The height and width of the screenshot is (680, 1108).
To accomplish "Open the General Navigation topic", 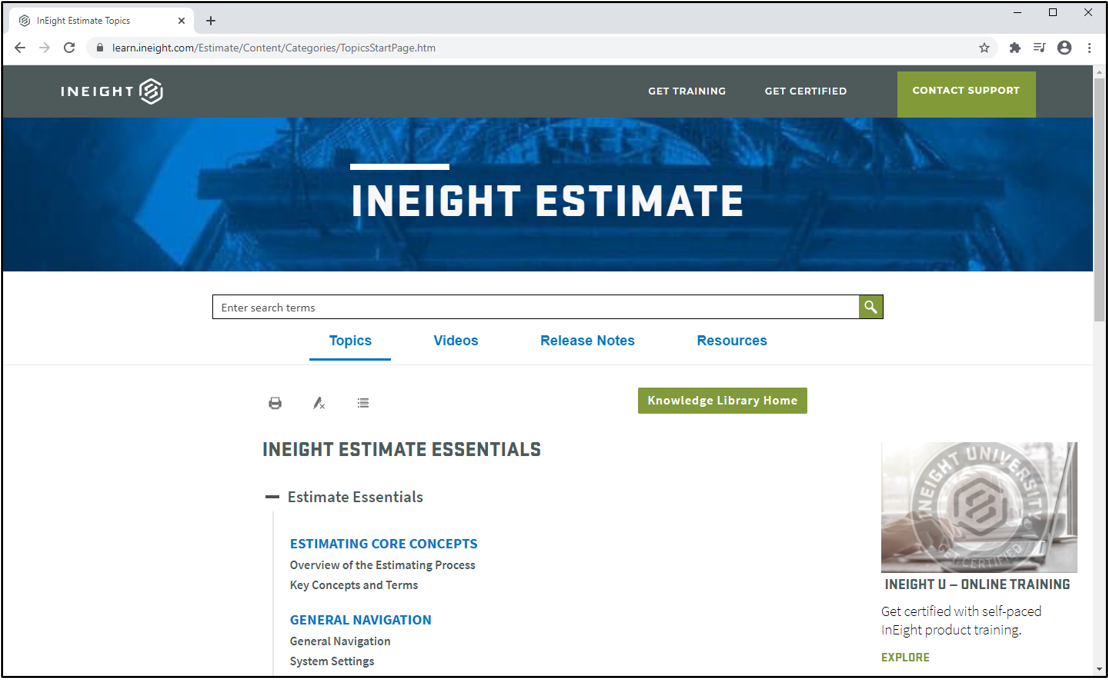I will click(340, 641).
